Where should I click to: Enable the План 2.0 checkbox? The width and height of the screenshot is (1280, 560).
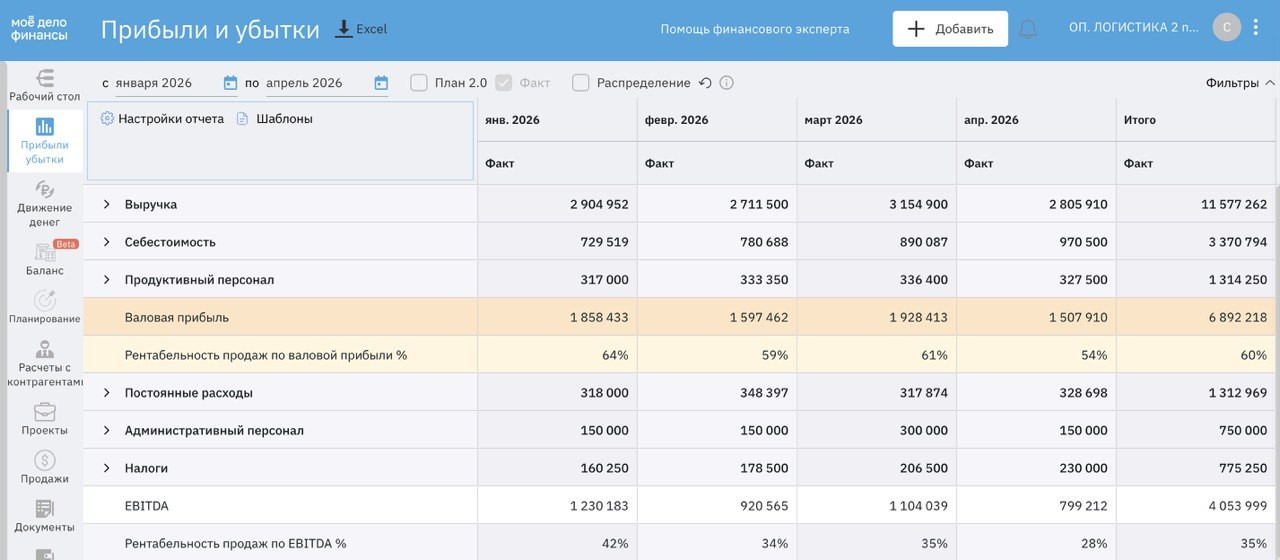(x=419, y=83)
